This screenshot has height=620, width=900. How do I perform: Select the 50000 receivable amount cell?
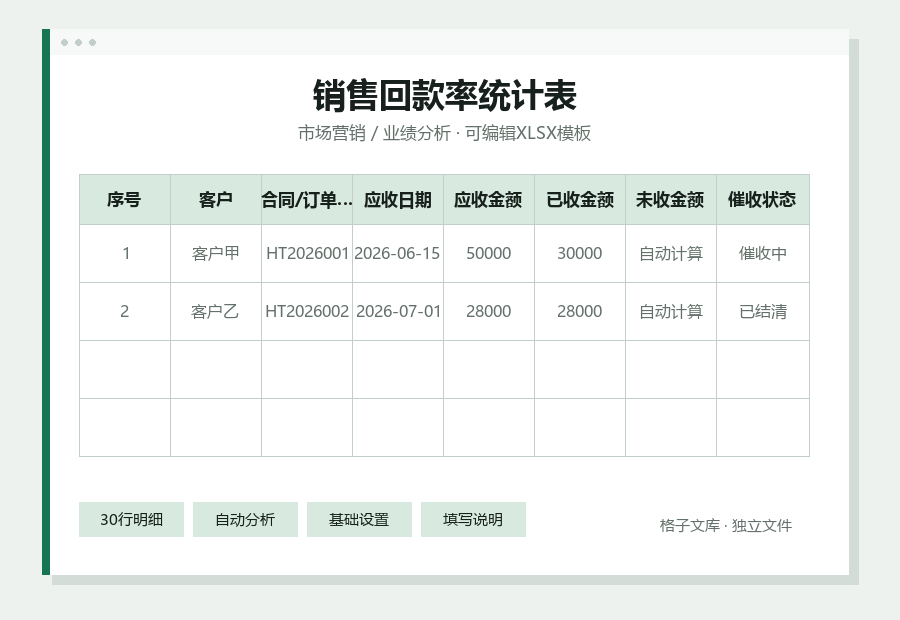[x=488, y=254]
